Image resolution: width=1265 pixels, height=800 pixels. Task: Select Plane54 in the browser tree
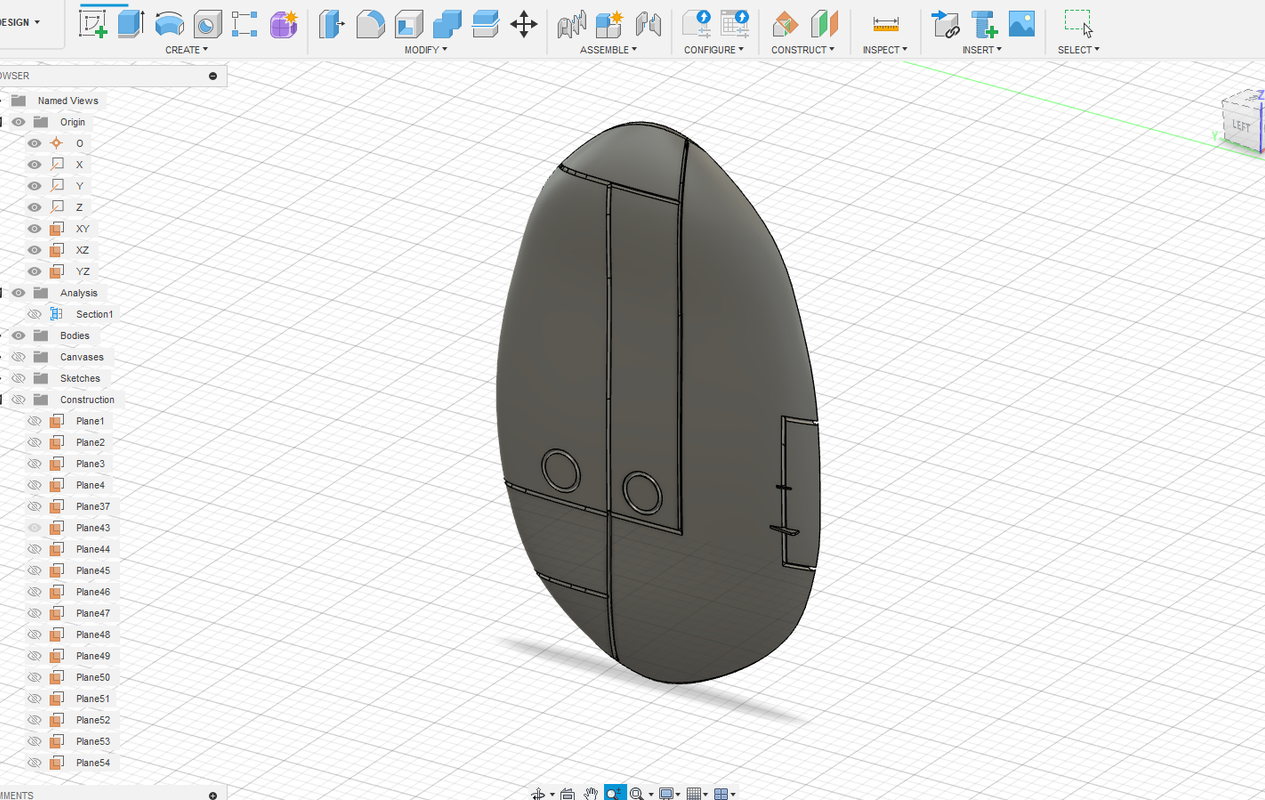pyautogui.click(x=93, y=763)
